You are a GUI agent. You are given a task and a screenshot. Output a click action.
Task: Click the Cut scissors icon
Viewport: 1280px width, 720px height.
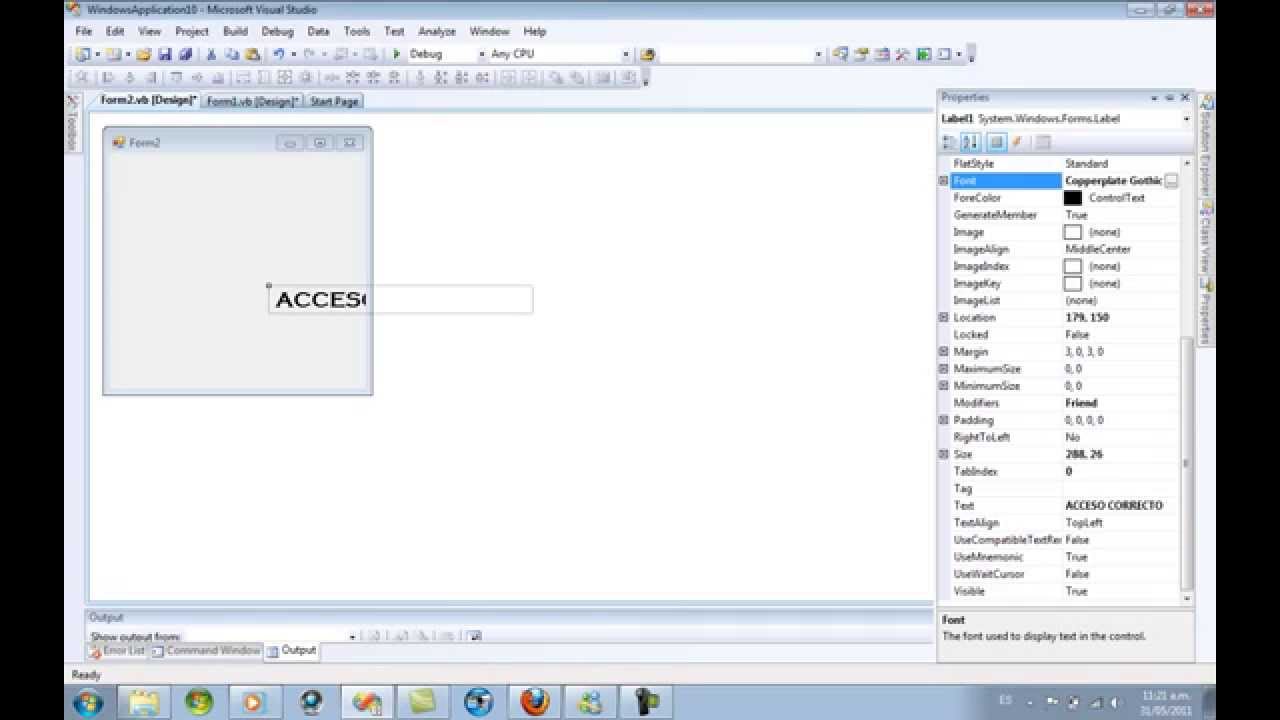coord(211,54)
